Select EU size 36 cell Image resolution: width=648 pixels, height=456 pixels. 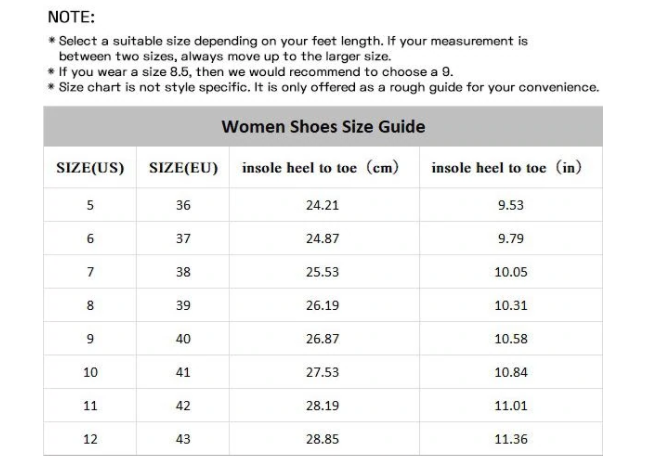click(x=183, y=205)
